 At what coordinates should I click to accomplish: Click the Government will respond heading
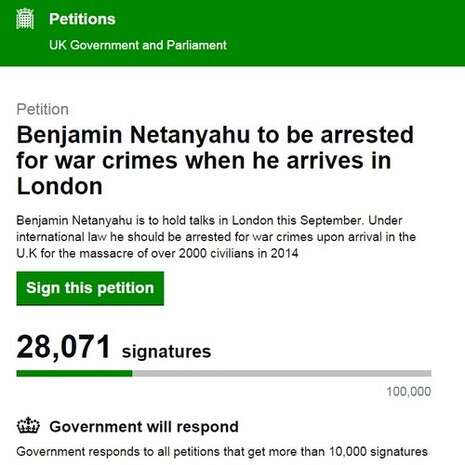144,427
